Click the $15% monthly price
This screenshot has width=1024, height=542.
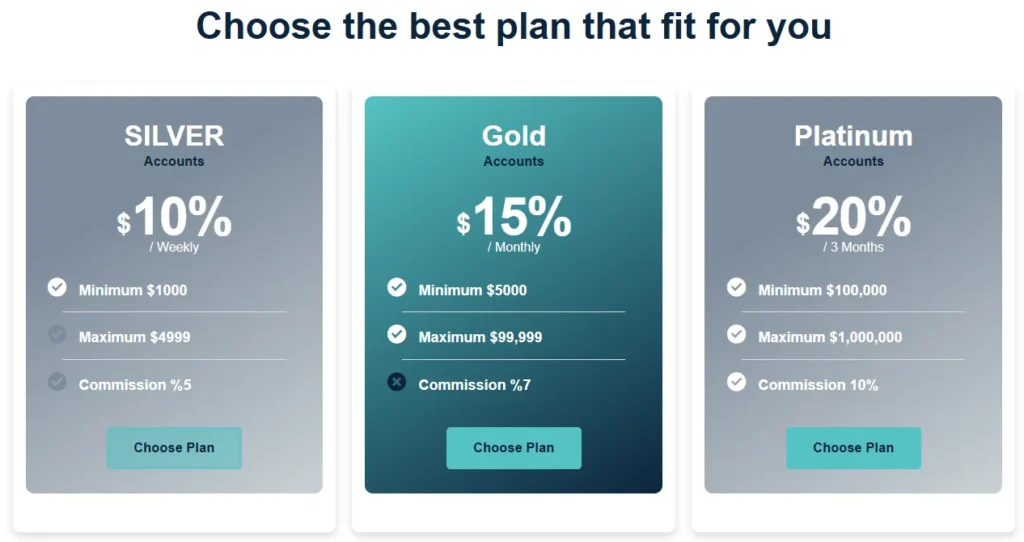(x=514, y=218)
